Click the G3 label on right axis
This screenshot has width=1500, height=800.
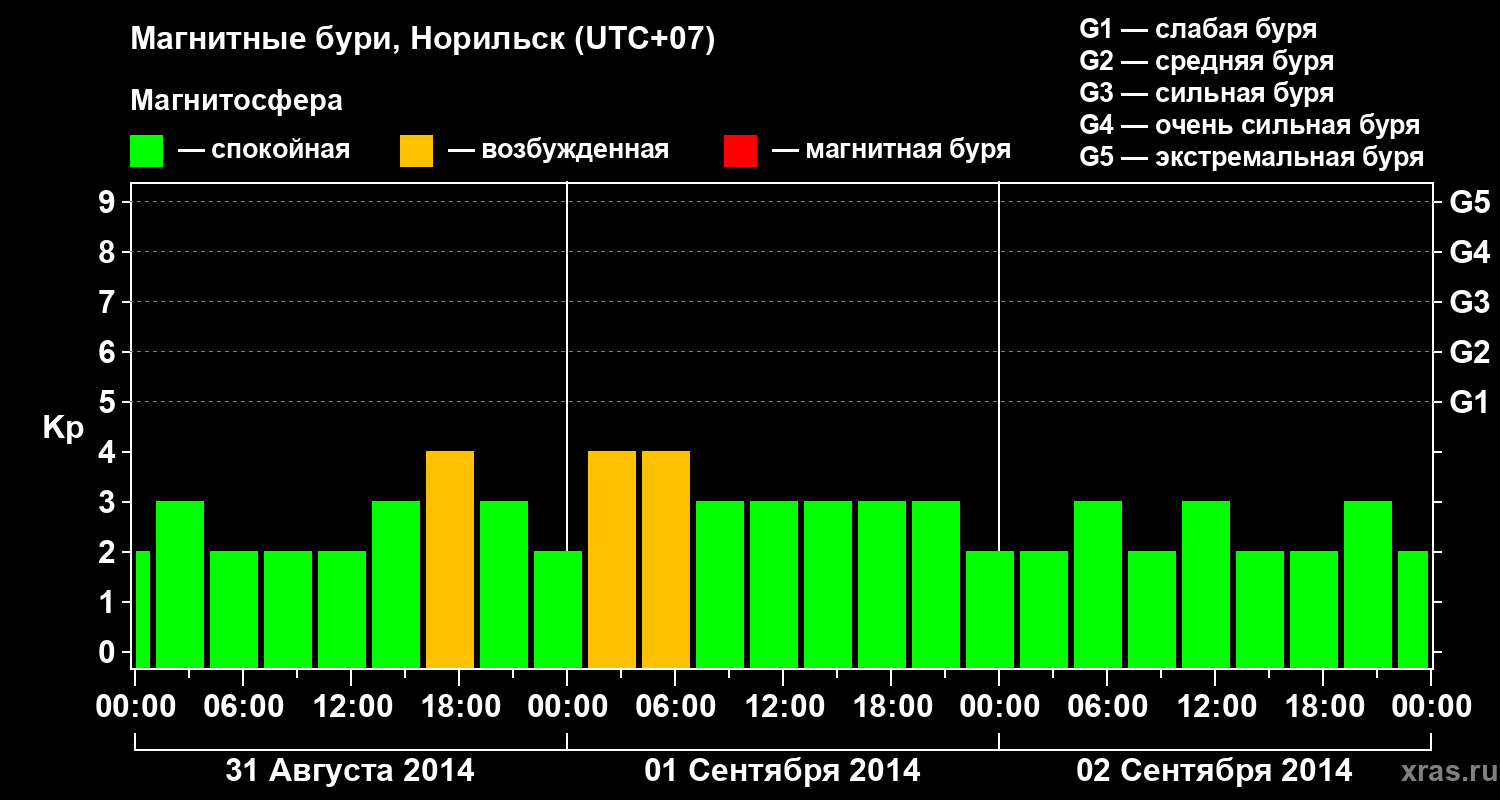coord(1470,303)
